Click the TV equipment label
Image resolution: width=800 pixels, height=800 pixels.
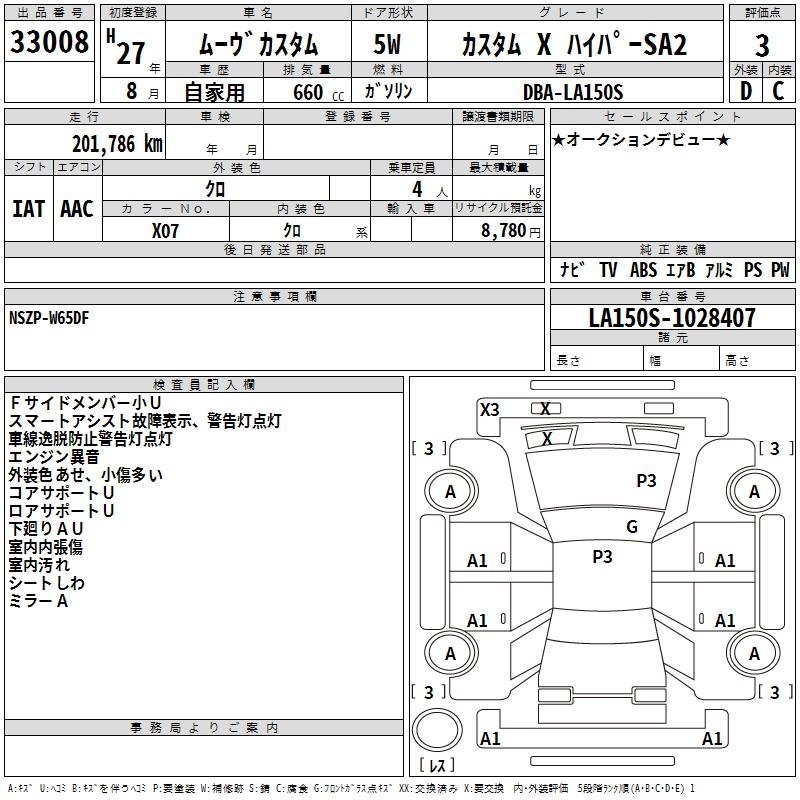click(608, 269)
